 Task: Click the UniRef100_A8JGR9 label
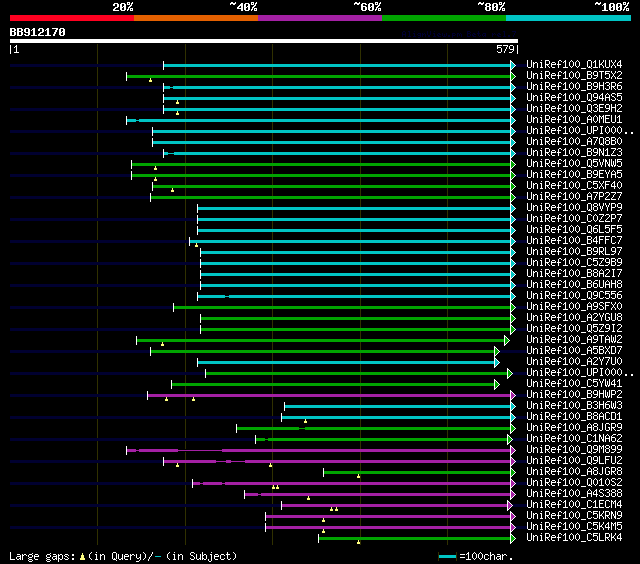tap(574, 428)
